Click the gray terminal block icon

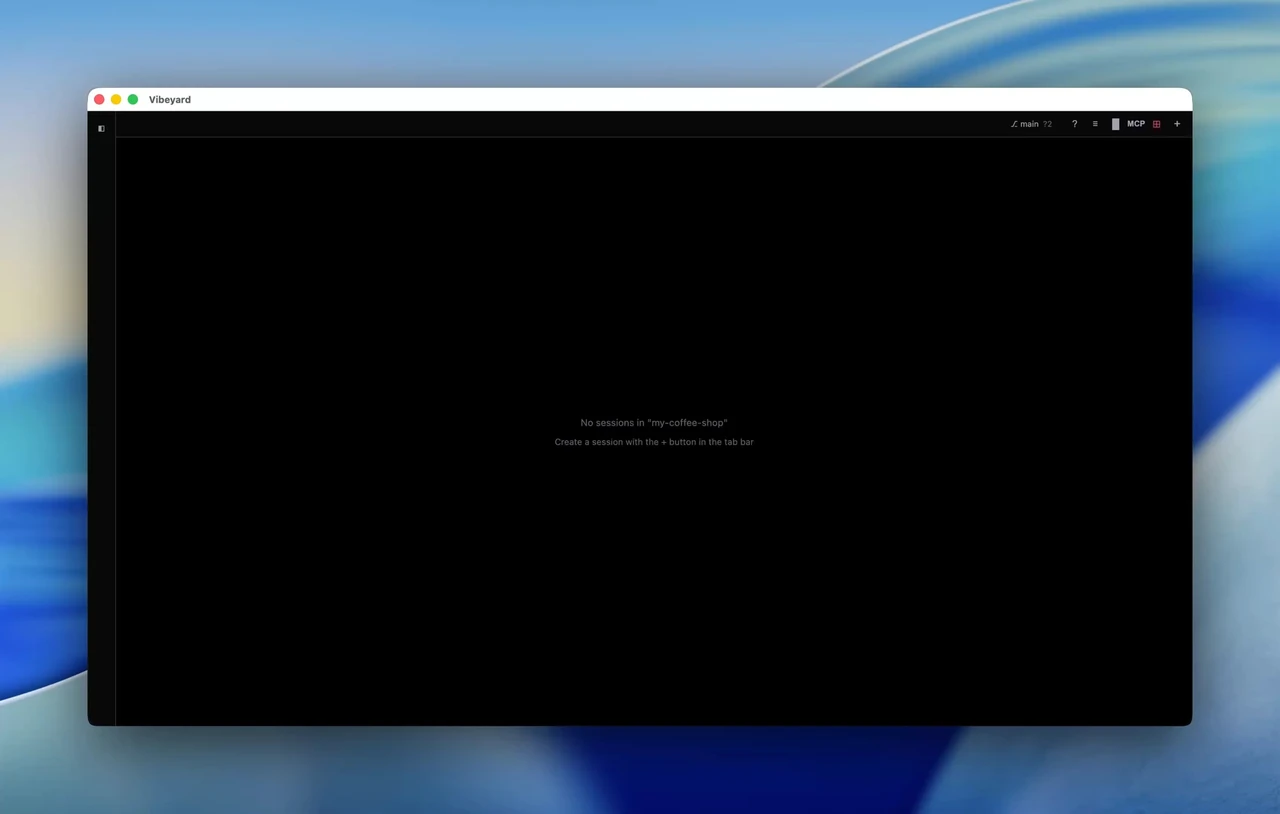pos(1116,124)
